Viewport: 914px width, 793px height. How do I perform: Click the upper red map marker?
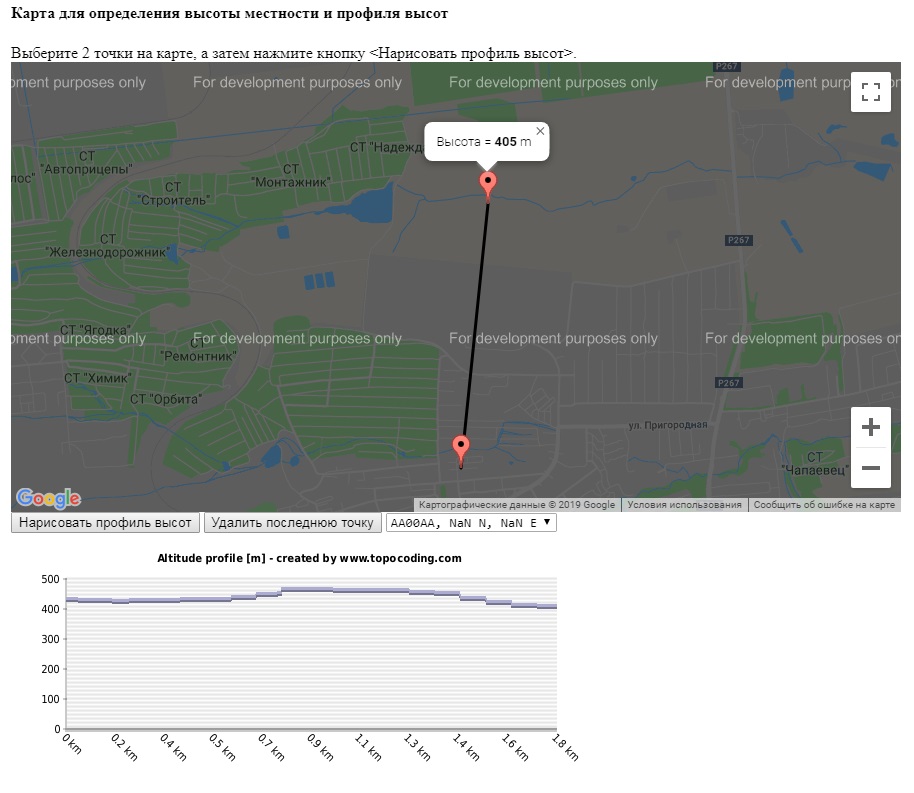tap(488, 184)
